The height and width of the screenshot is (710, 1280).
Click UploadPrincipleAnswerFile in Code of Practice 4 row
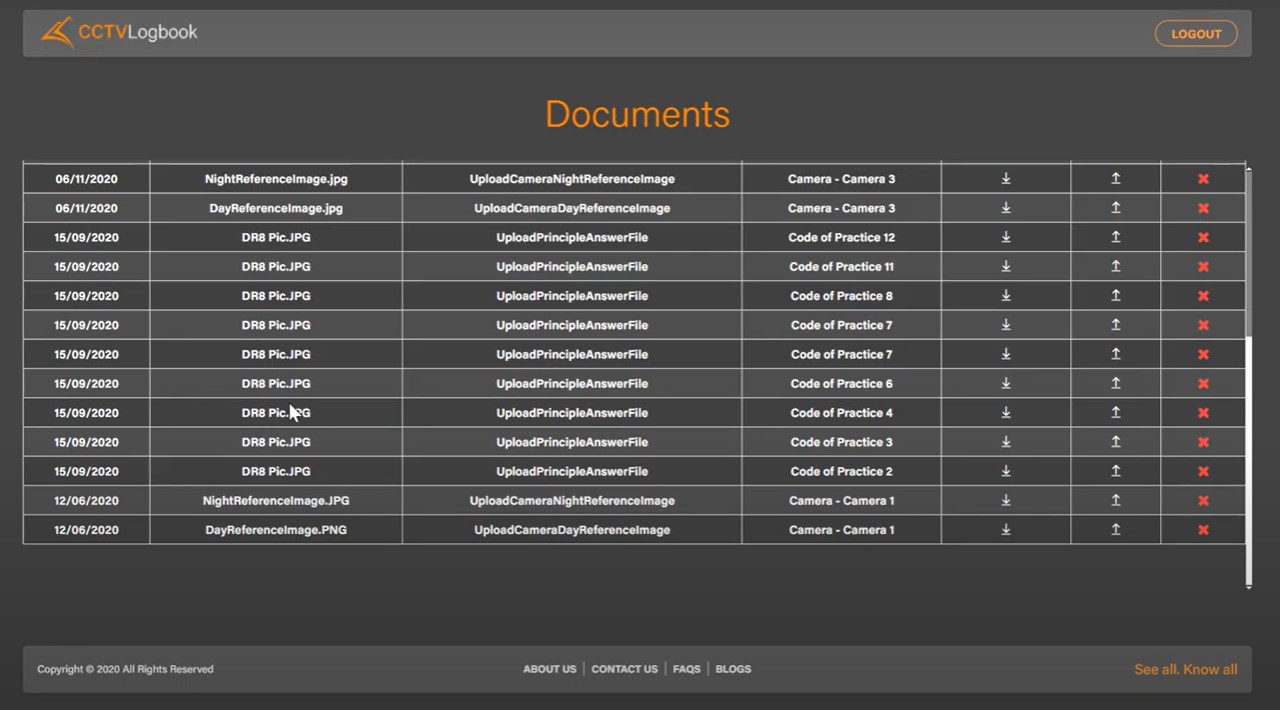[572, 413]
